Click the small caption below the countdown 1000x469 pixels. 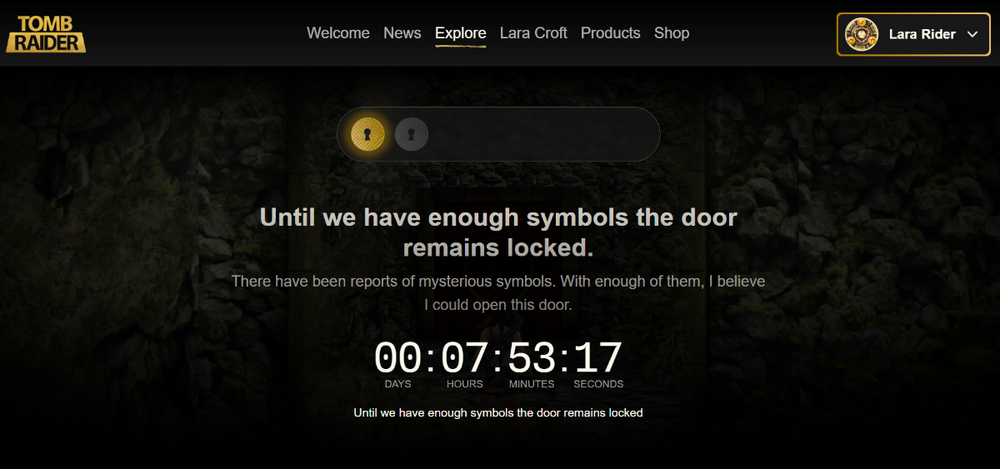tap(498, 412)
